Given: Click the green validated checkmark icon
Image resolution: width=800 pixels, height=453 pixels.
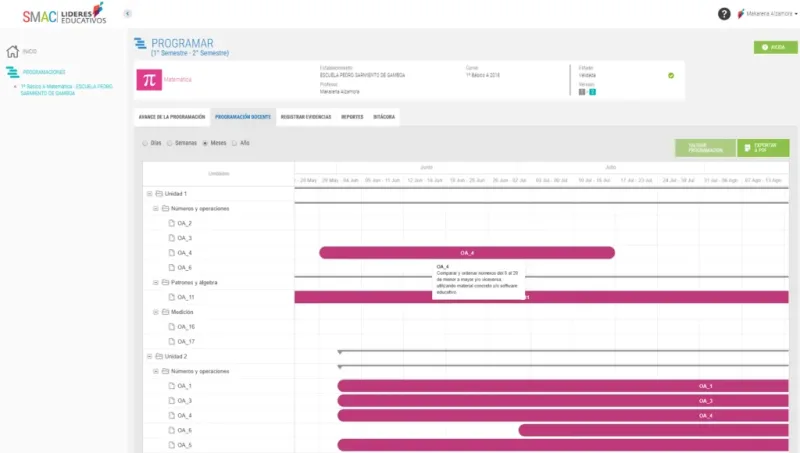Looking at the screenshot, I should point(671,76).
